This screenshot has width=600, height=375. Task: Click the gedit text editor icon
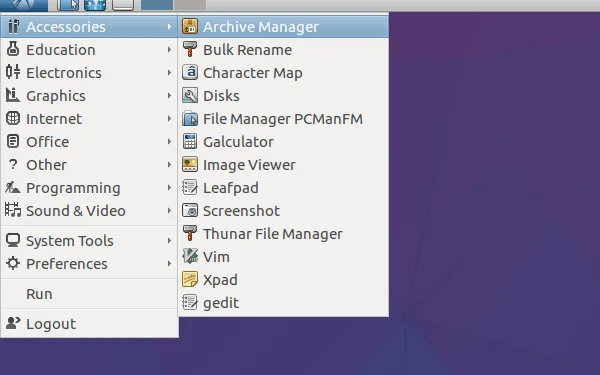tap(190, 302)
